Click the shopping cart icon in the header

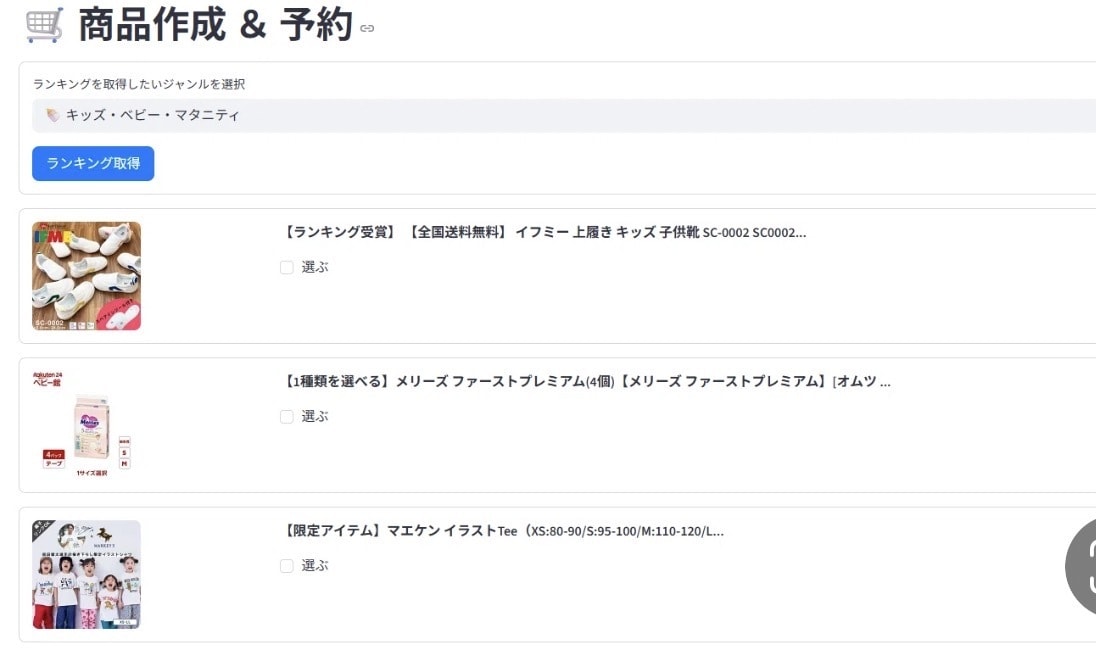click(45, 25)
